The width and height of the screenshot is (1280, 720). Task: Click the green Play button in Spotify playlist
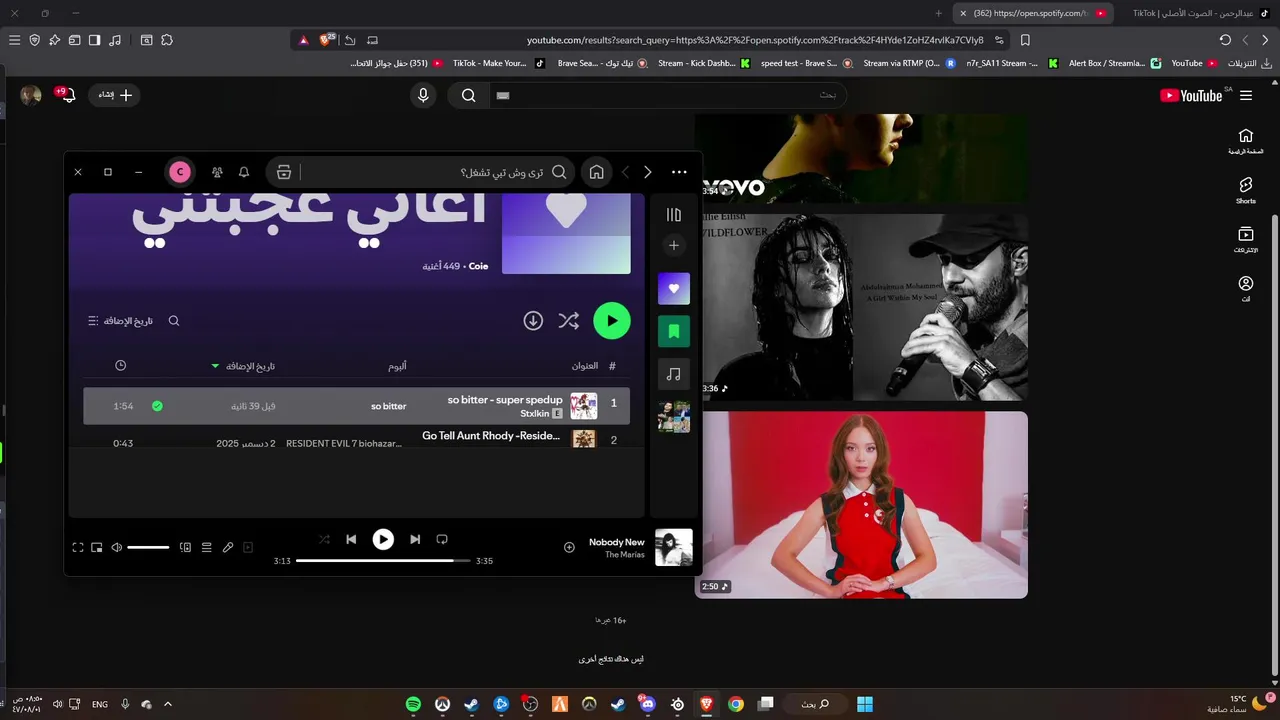pos(612,321)
